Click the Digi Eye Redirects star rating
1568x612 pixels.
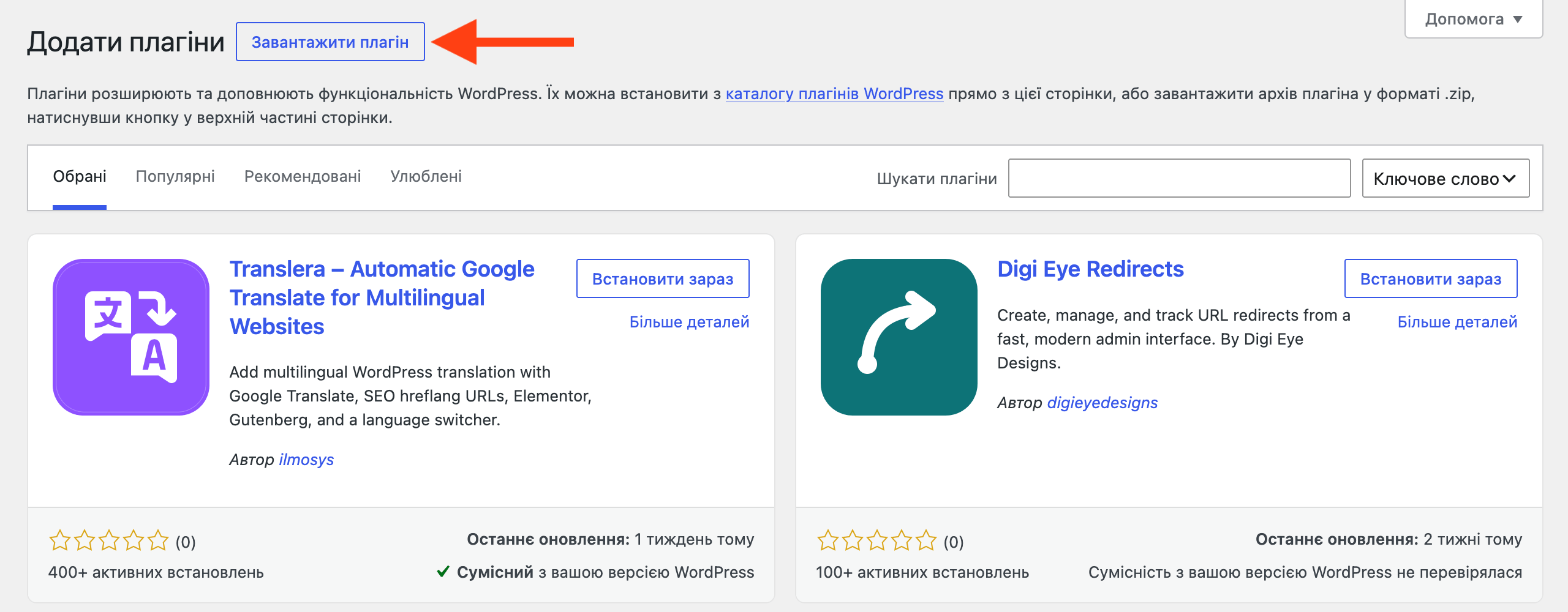point(876,540)
